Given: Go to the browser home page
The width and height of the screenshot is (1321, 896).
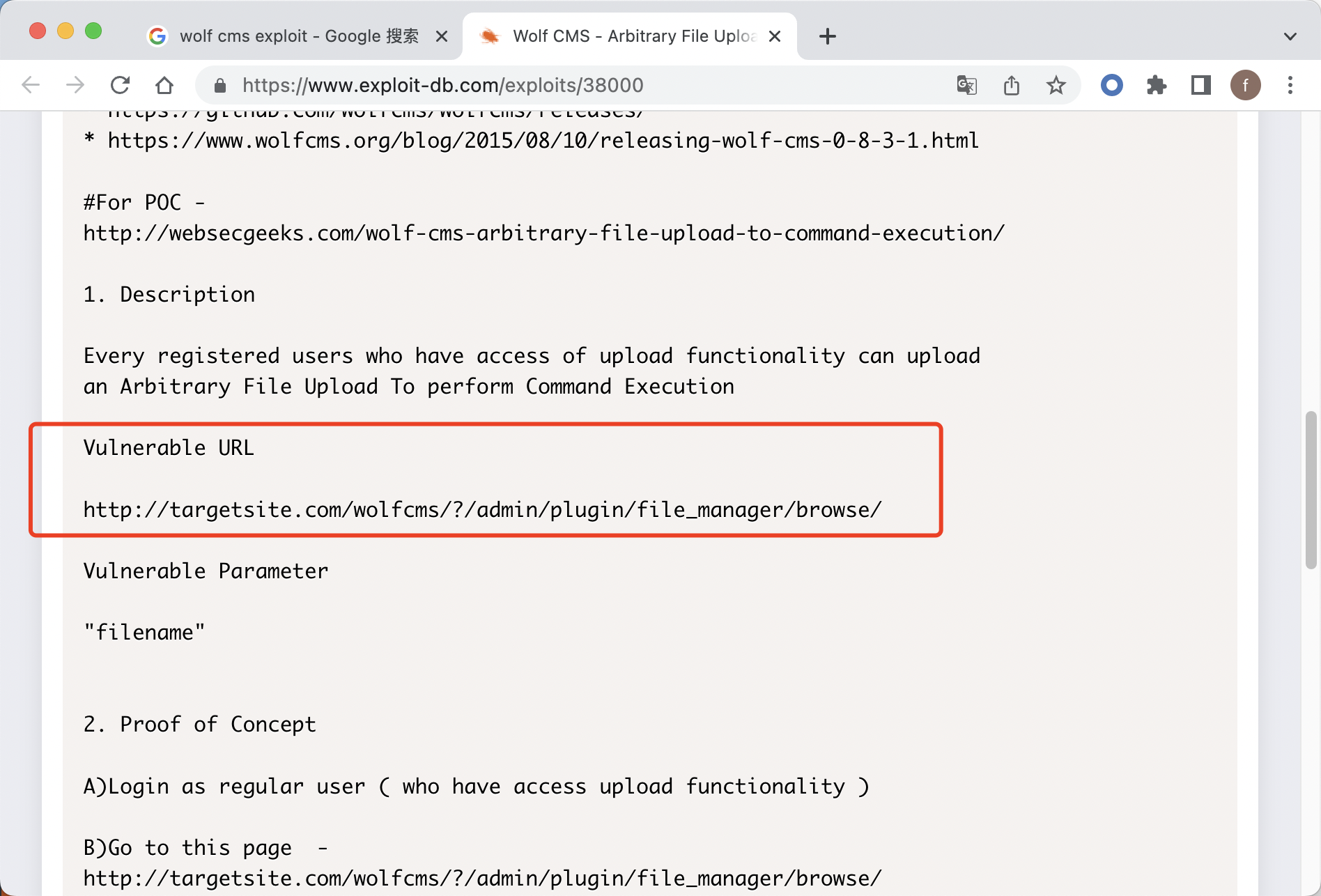Looking at the screenshot, I should 164,85.
